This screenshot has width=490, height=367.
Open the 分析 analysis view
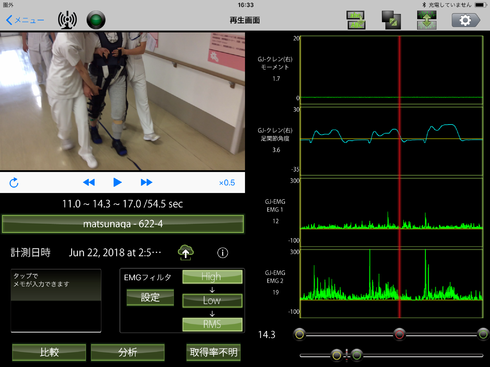(128, 352)
